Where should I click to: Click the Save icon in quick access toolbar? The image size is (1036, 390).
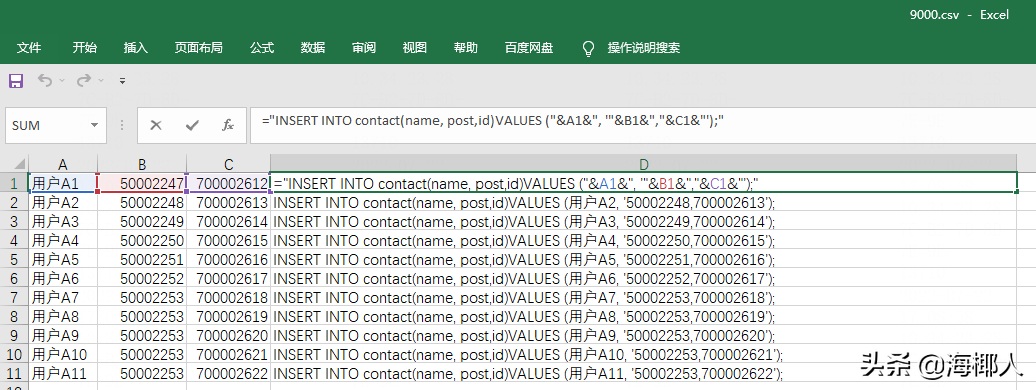coord(16,81)
